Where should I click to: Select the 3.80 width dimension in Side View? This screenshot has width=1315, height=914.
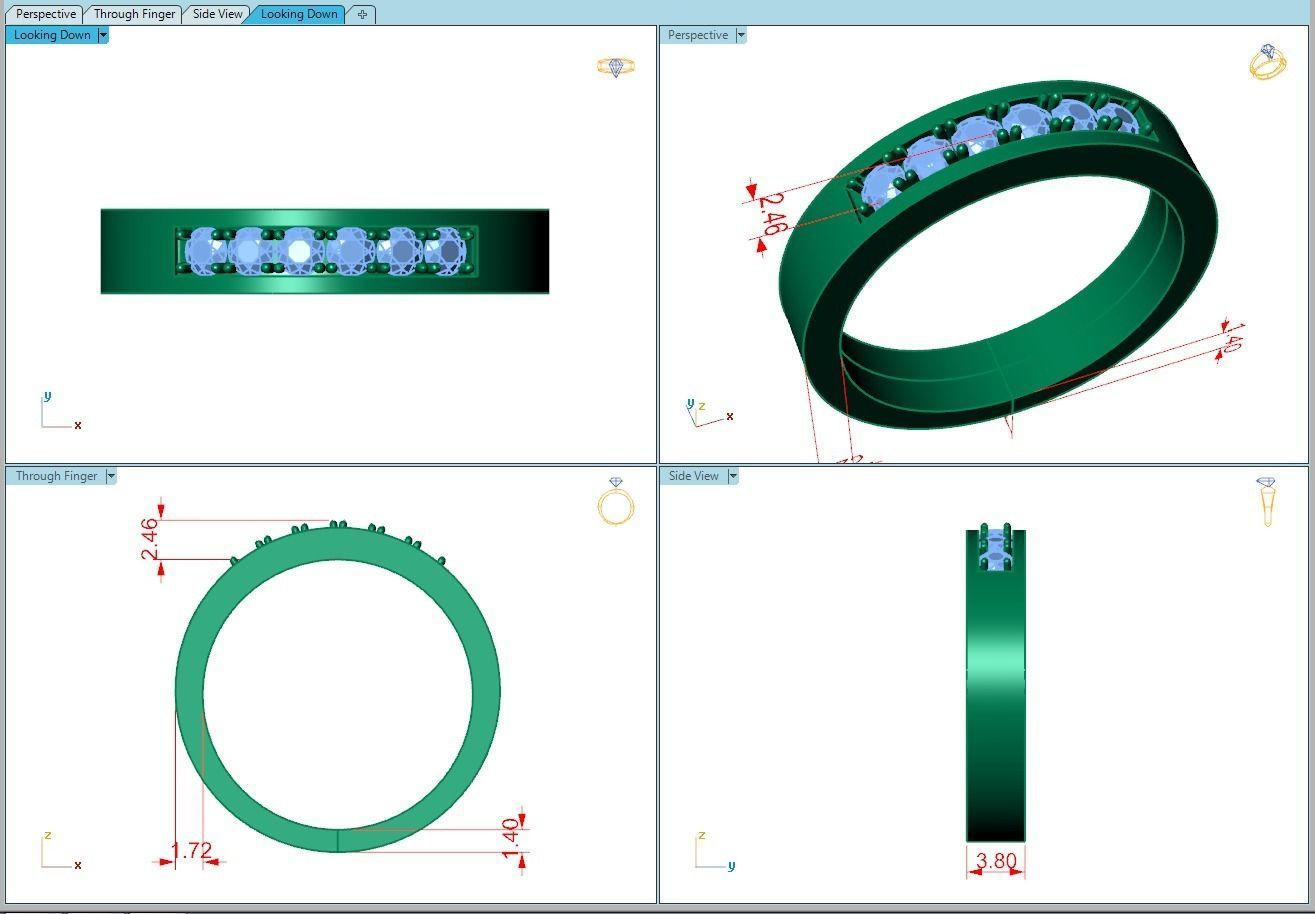tap(996, 861)
